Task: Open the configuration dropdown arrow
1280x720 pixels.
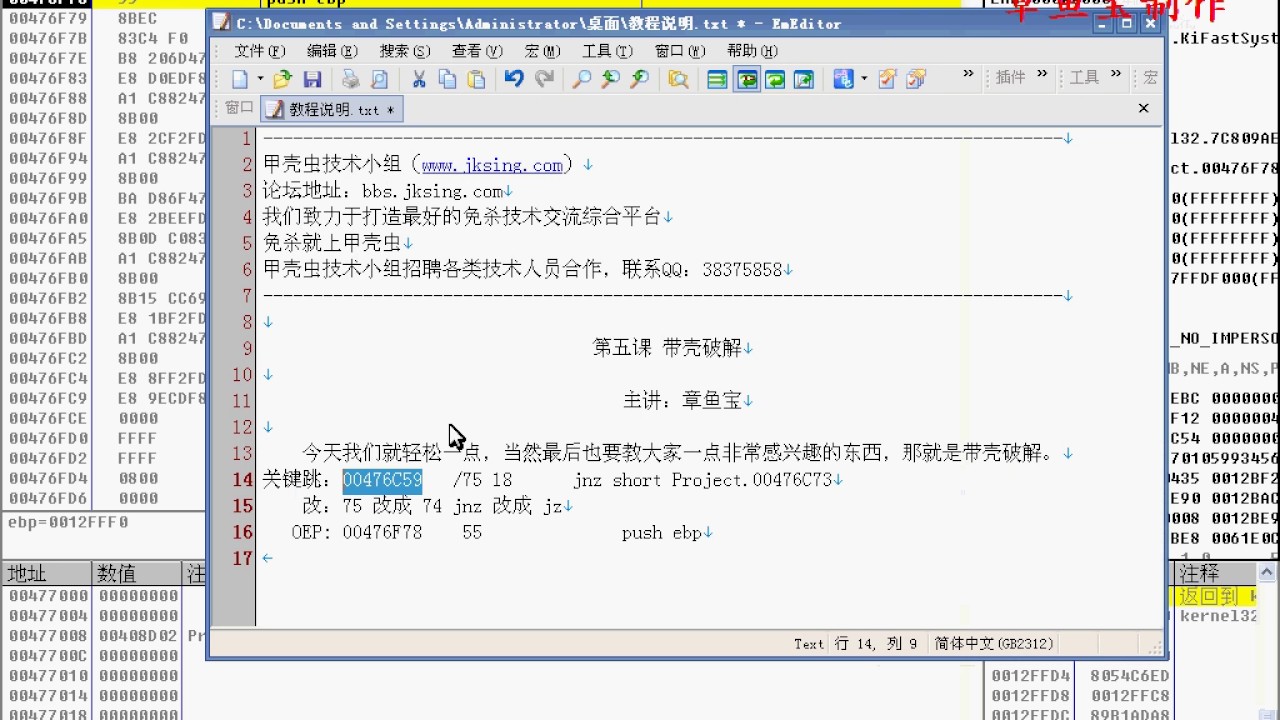Action: 863,79
